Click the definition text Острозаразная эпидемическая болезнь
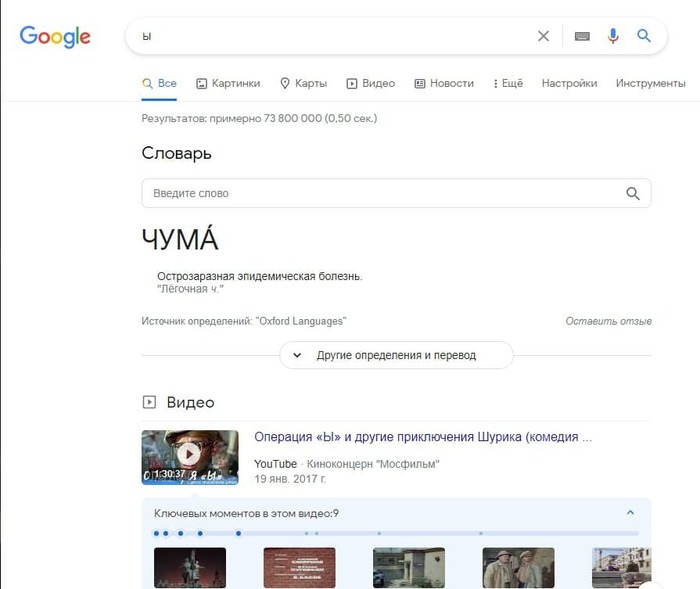The height and width of the screenshot is (589, 700). (259, 276)
